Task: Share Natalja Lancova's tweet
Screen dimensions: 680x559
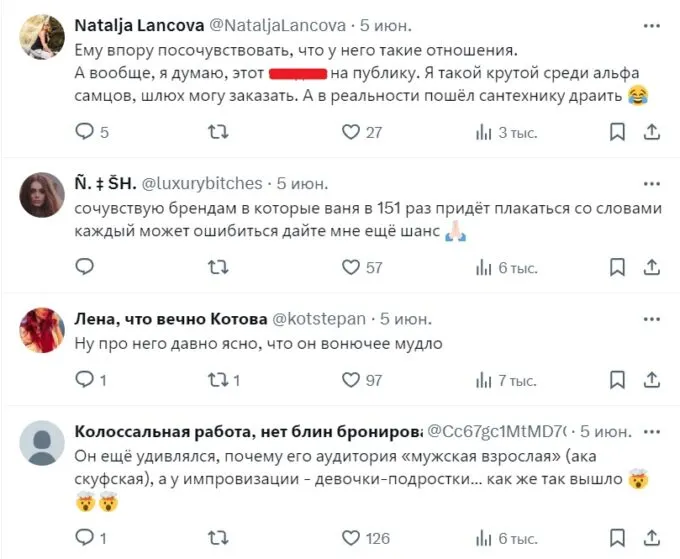Action: coord(651,132)
